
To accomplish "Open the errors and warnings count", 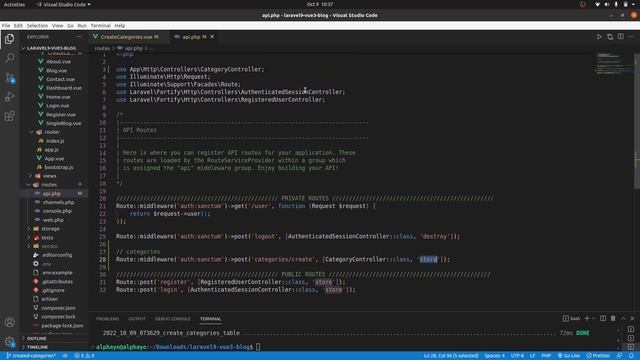I will [84, 356].
